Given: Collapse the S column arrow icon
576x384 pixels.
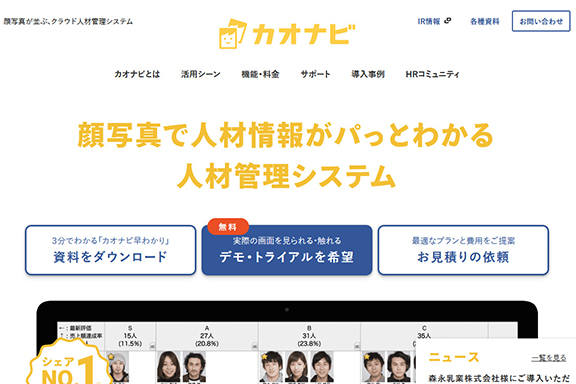Looking at the screenshot, I should point(152,346).
